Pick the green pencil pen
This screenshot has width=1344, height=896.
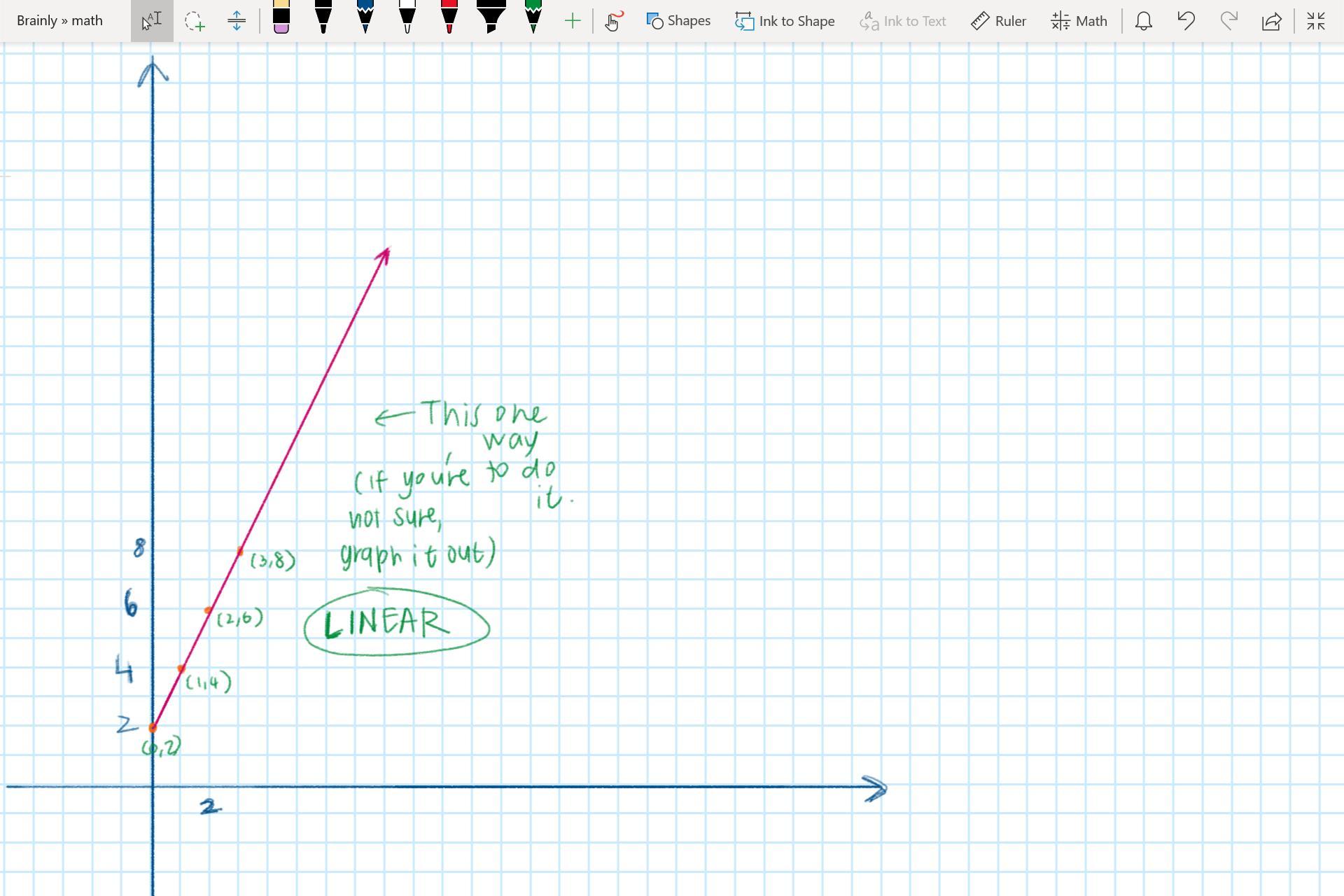tap(533, 18)
